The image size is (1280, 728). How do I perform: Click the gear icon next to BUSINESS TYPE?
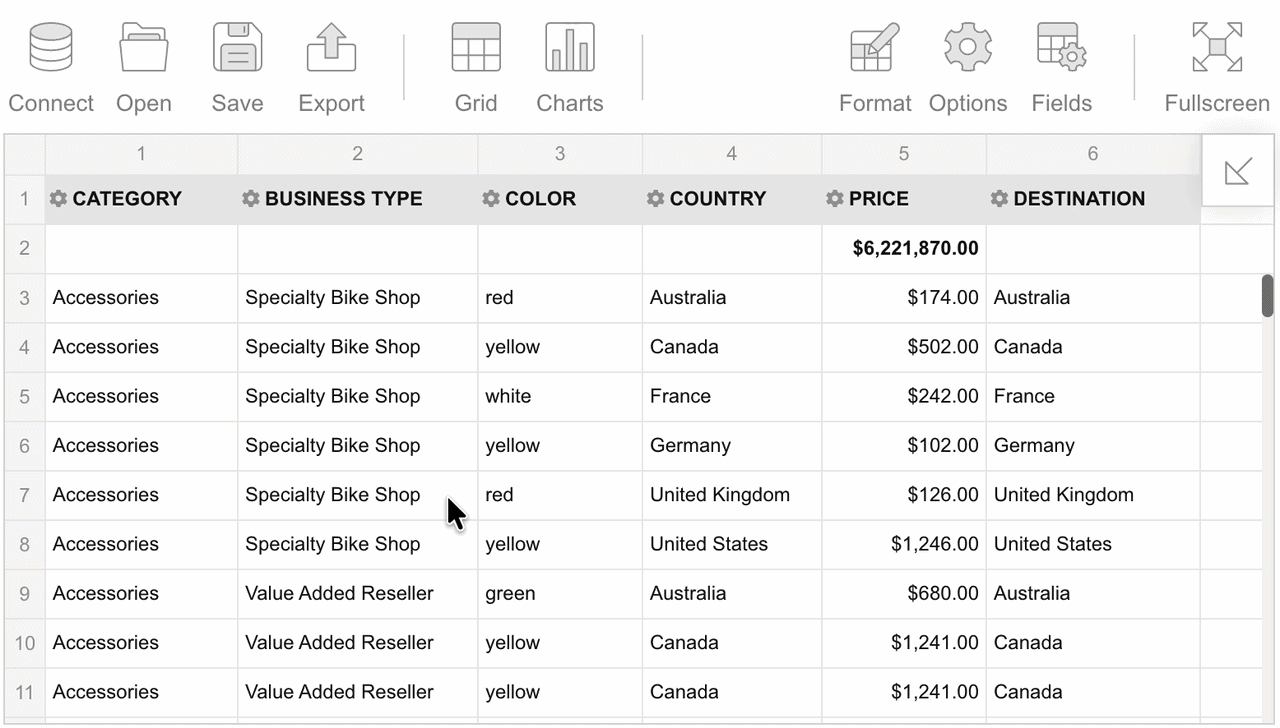coord(251,199)
